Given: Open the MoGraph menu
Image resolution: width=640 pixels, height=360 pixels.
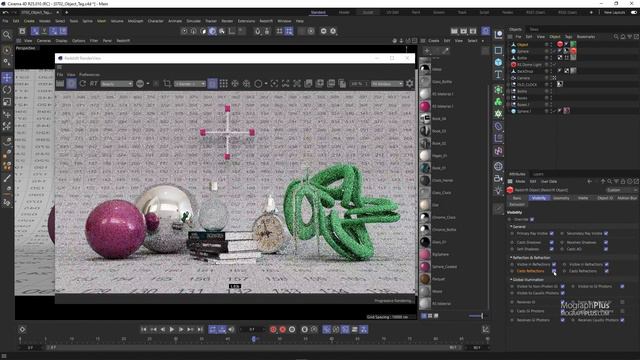Looking at the screenshot, I should 136,21.
